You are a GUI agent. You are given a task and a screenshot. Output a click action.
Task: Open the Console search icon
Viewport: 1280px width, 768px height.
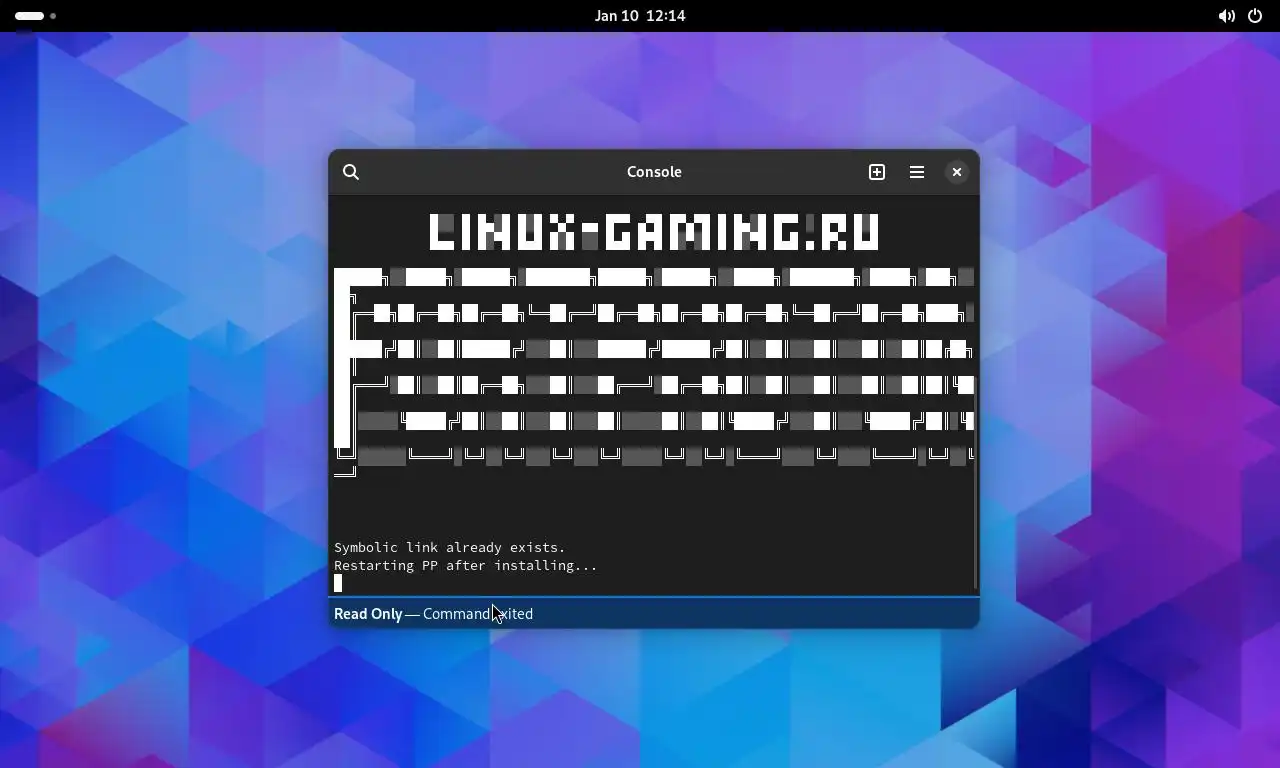351,172
